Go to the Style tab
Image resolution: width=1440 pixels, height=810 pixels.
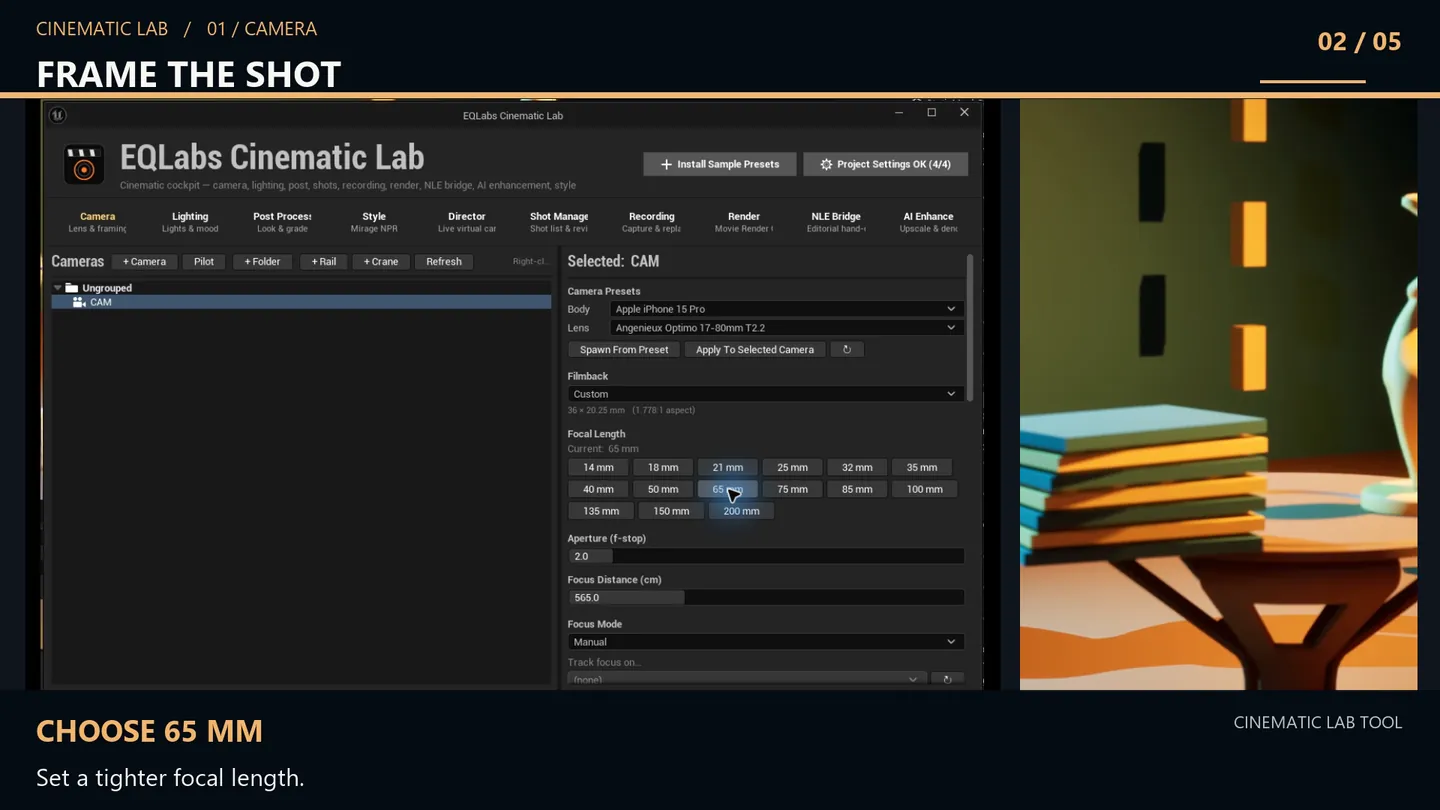pos(374,222)
